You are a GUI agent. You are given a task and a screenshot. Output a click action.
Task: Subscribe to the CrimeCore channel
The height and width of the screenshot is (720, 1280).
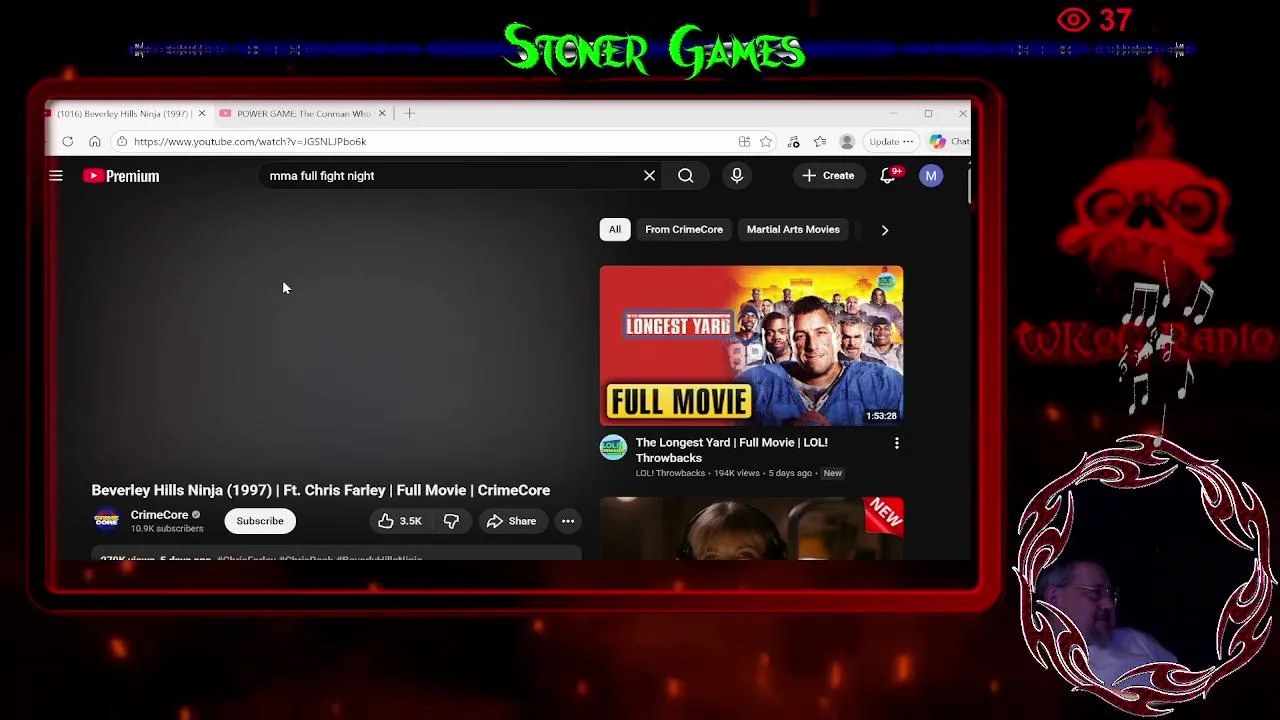[x=260, y=521]
